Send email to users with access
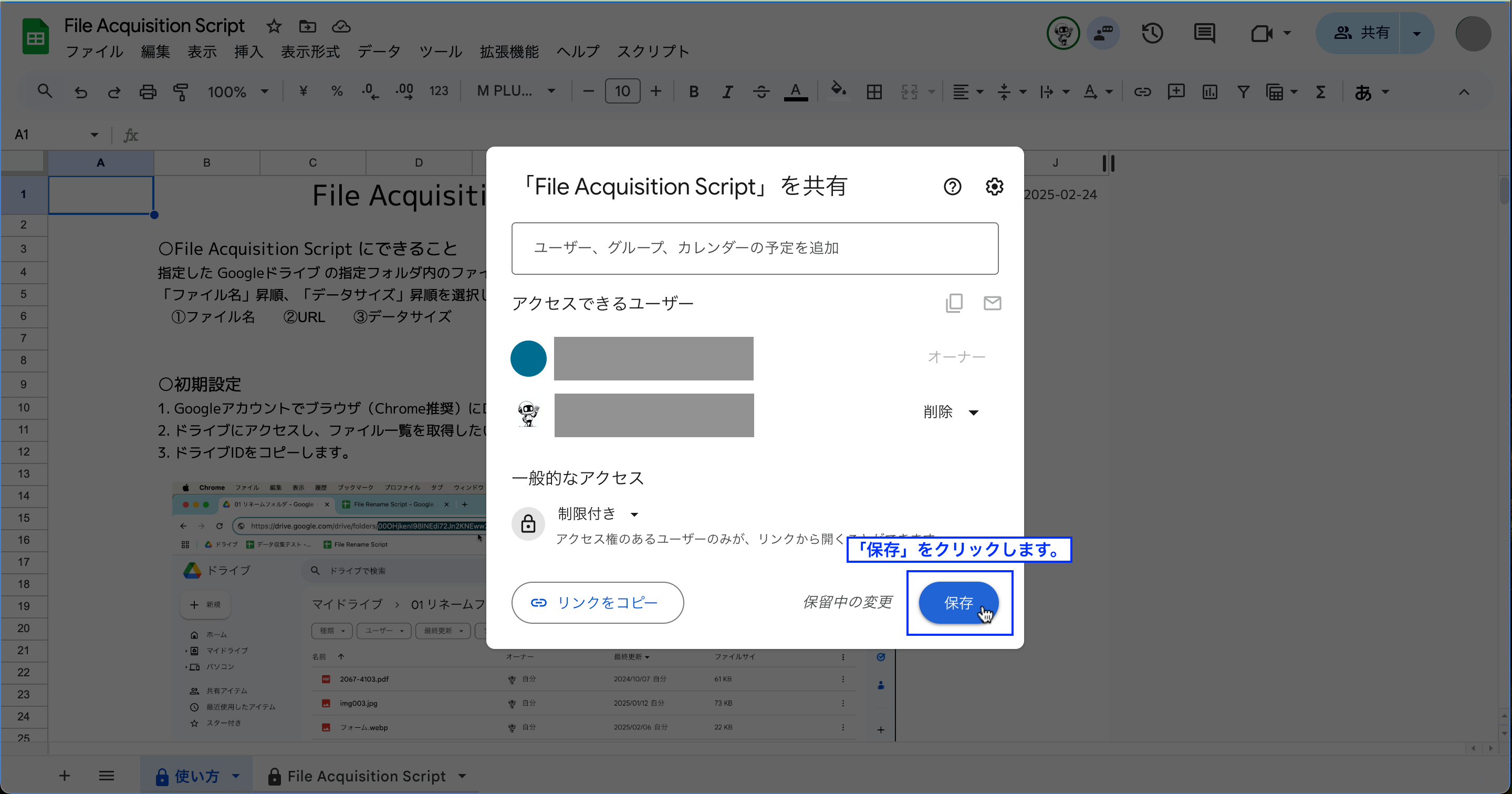Screen dimensions: 1512x794 tap(992, 303)
